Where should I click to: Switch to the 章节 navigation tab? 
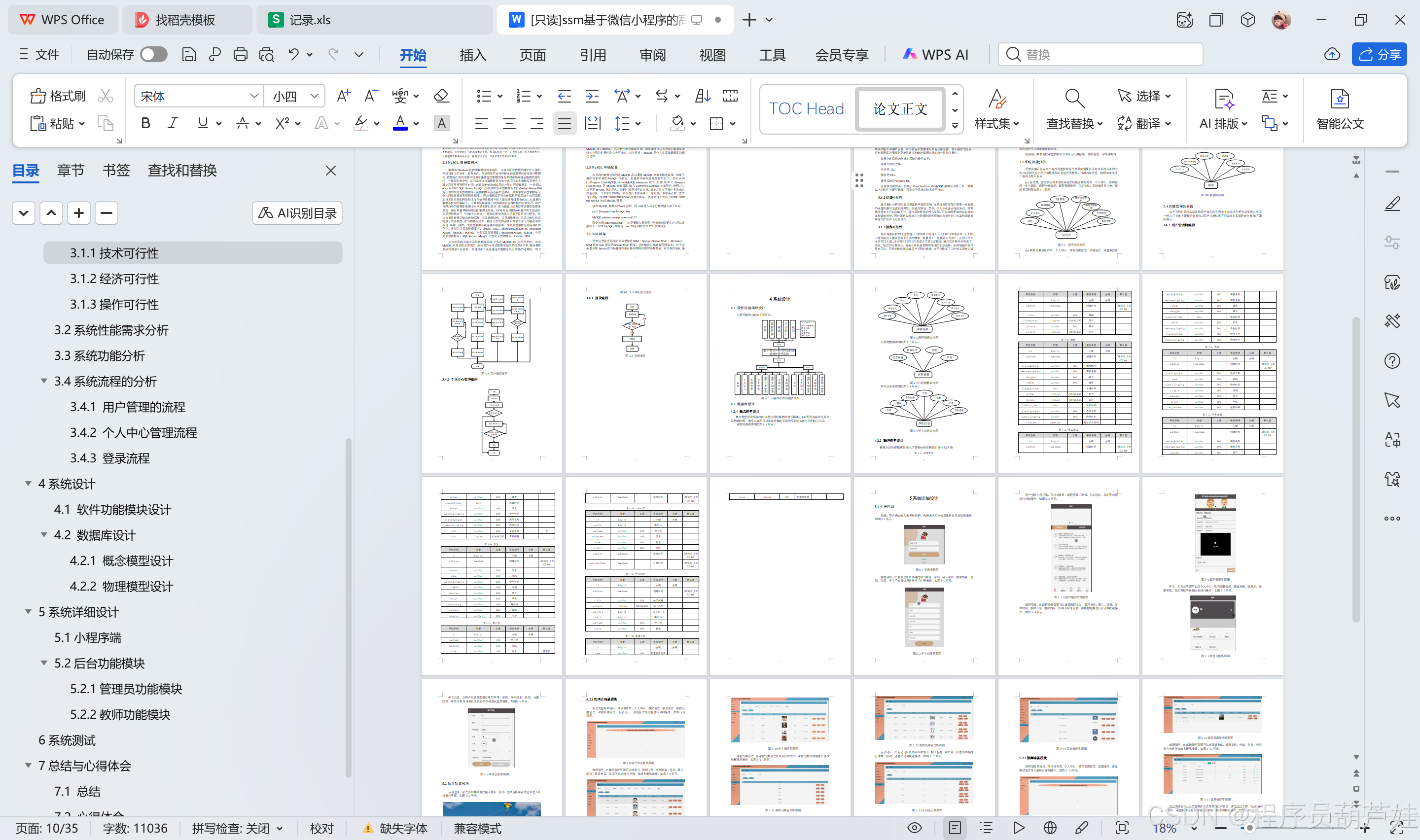[x=71, y=170]
